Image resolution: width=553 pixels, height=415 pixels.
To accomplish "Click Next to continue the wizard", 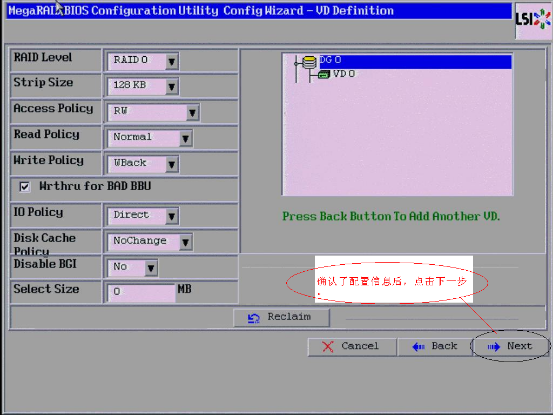I will [510, 347].
